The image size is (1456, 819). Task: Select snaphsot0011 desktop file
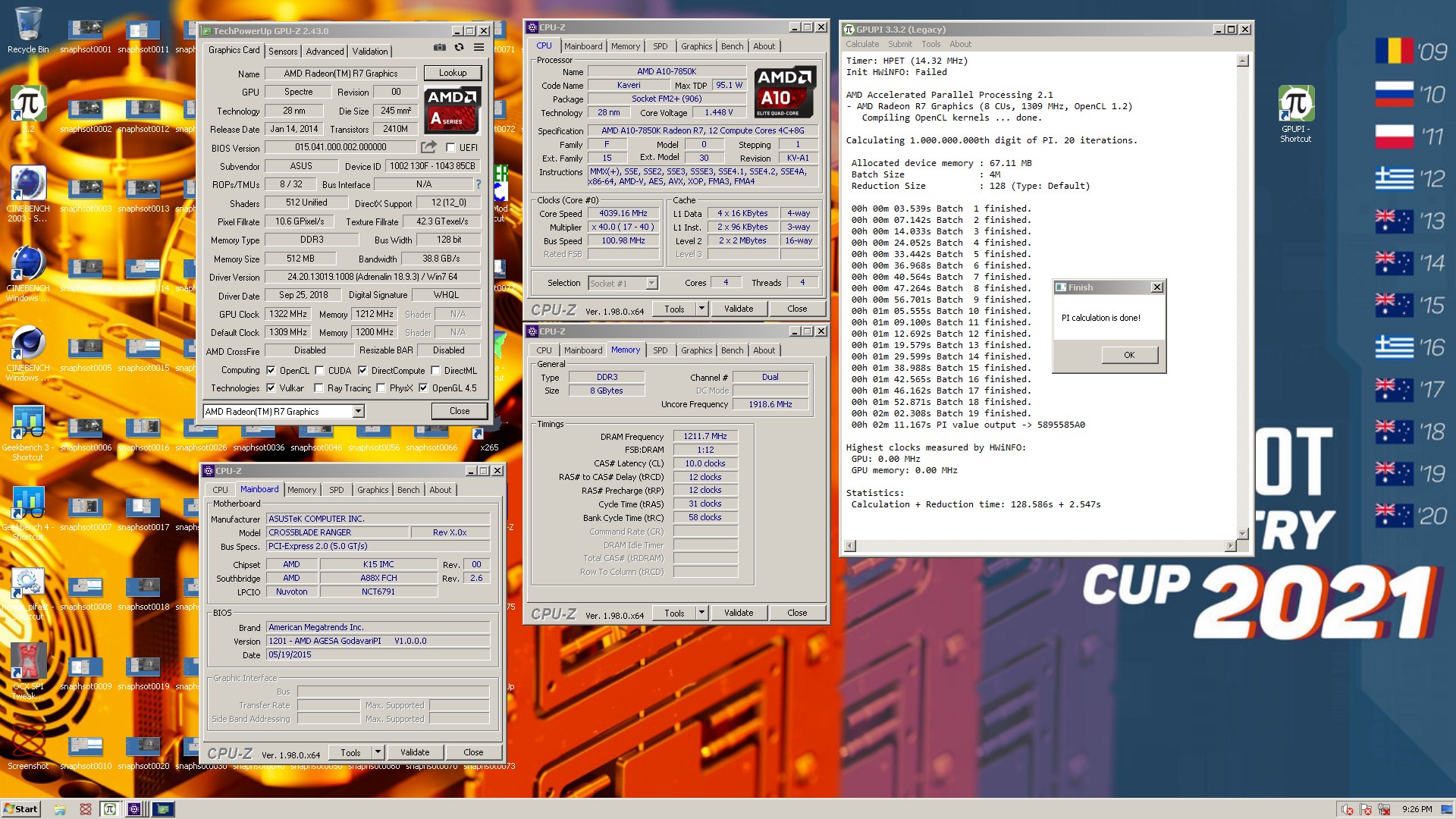click(143, 36)
